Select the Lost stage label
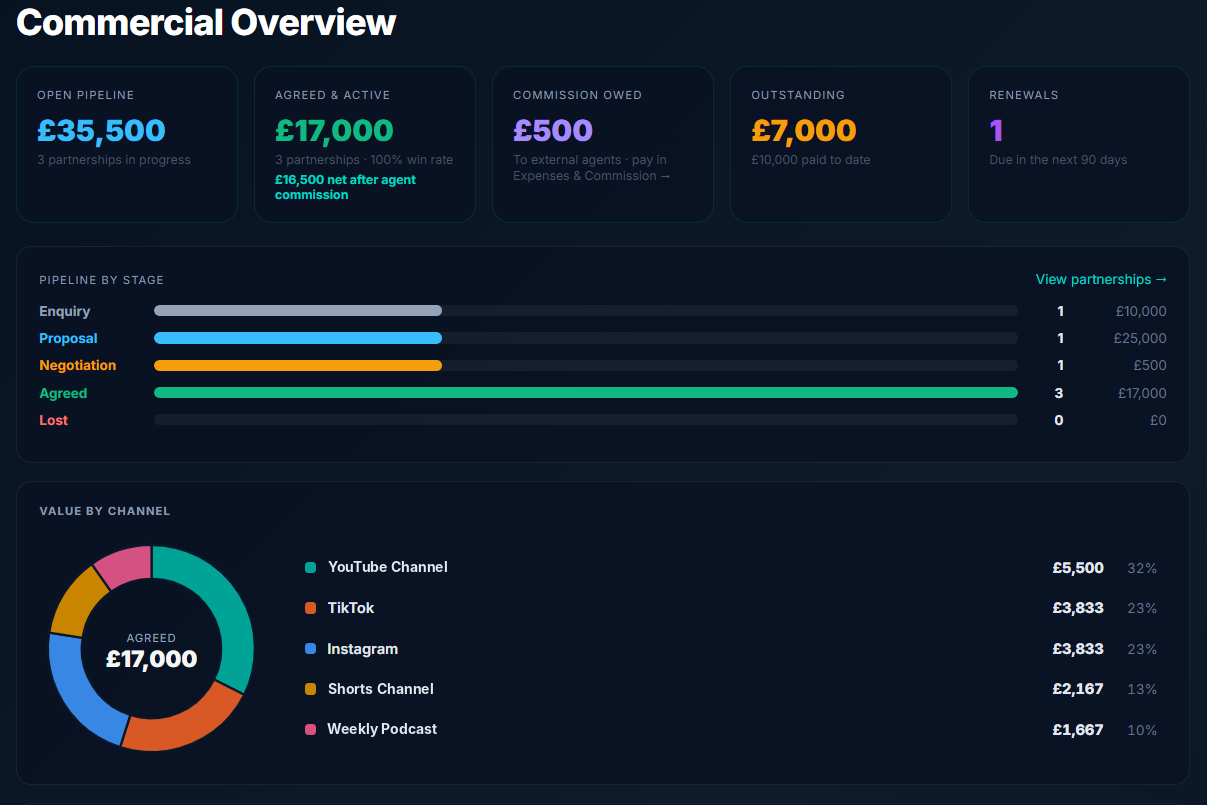This screenshot has height=805, width=1207. 54,421
